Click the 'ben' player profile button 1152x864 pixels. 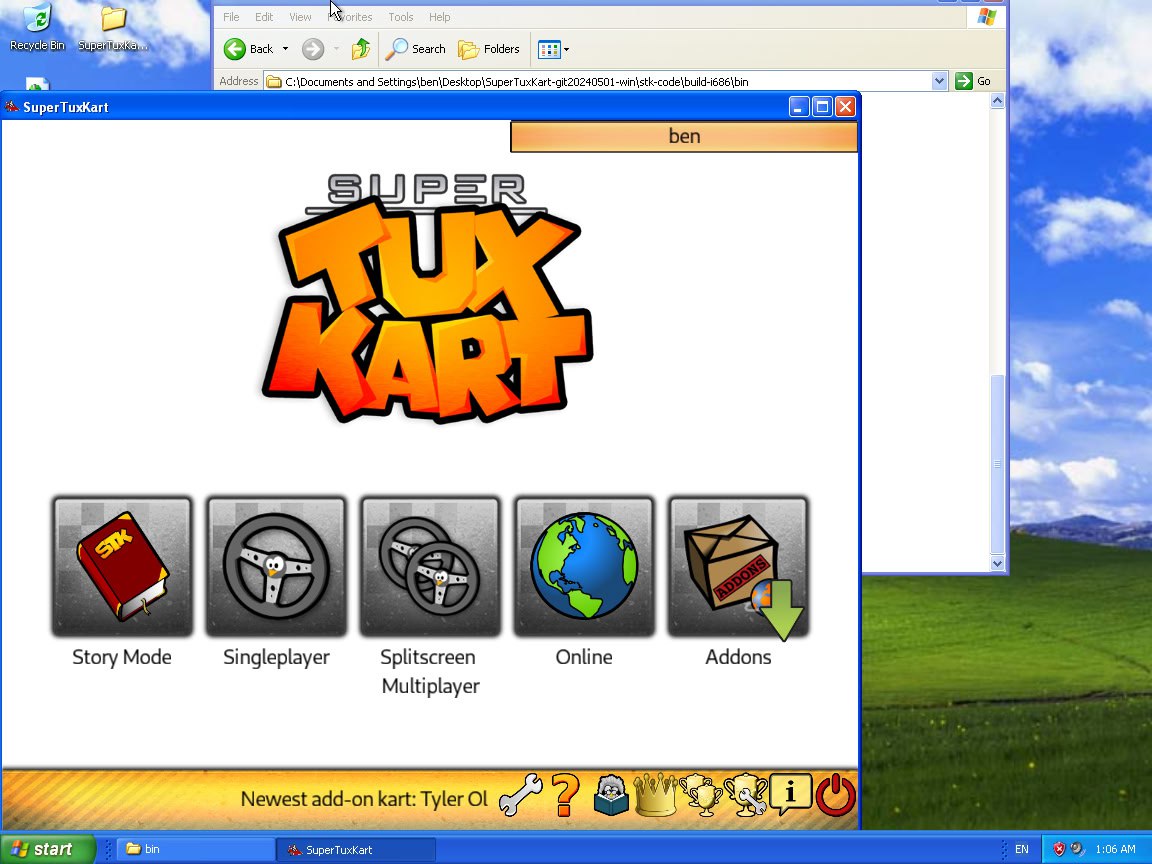click(x=684, y=137)
